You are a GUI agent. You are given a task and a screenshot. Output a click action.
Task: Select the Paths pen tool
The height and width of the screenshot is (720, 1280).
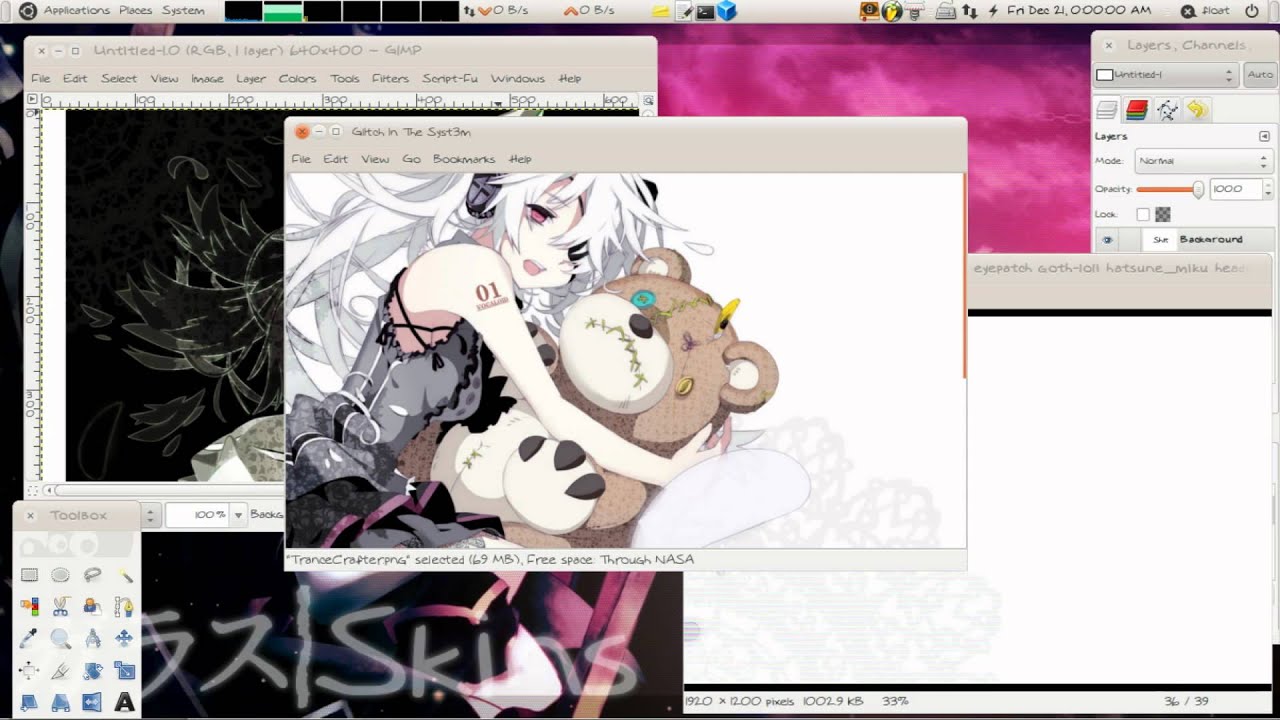125,606
